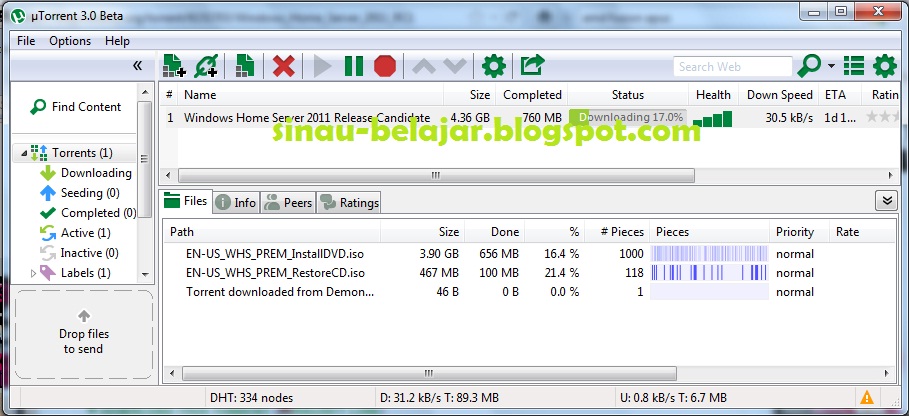909x416 pixels.
Task: Click upload speed status U: 0.8 kB/s
Action: [673, 398]
